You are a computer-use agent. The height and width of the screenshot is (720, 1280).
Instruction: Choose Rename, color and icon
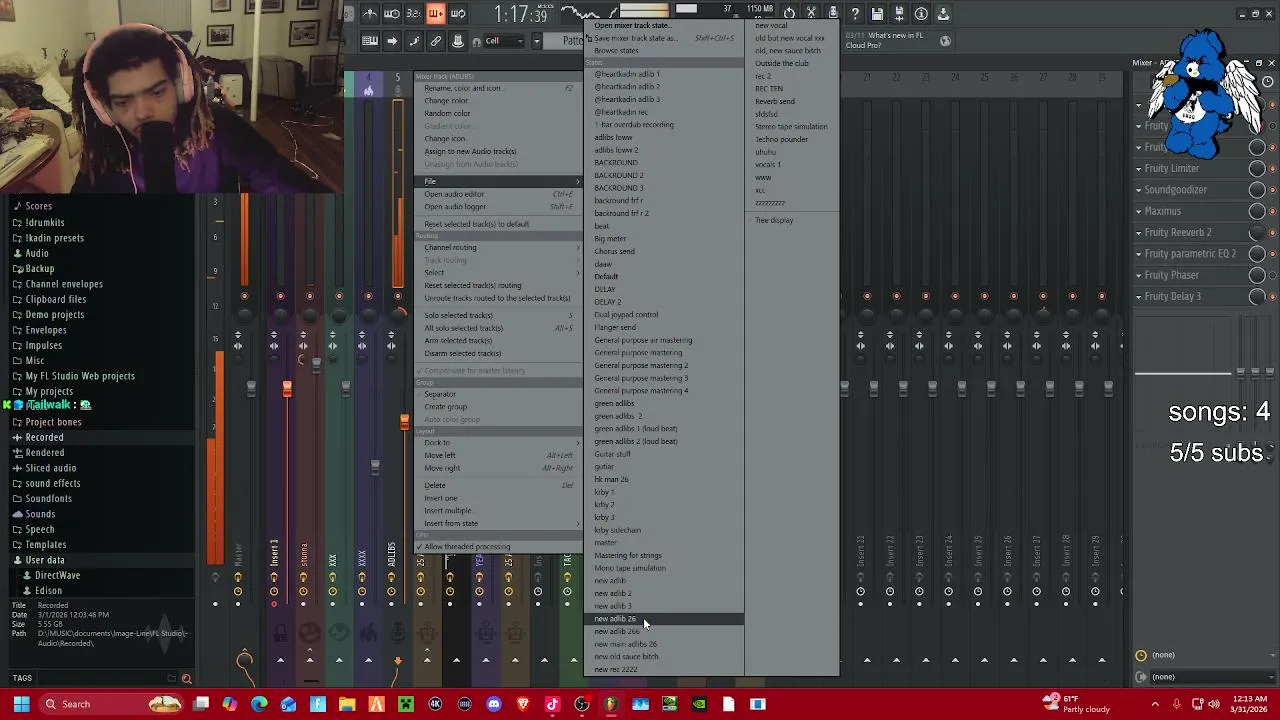tap(497, 88)
